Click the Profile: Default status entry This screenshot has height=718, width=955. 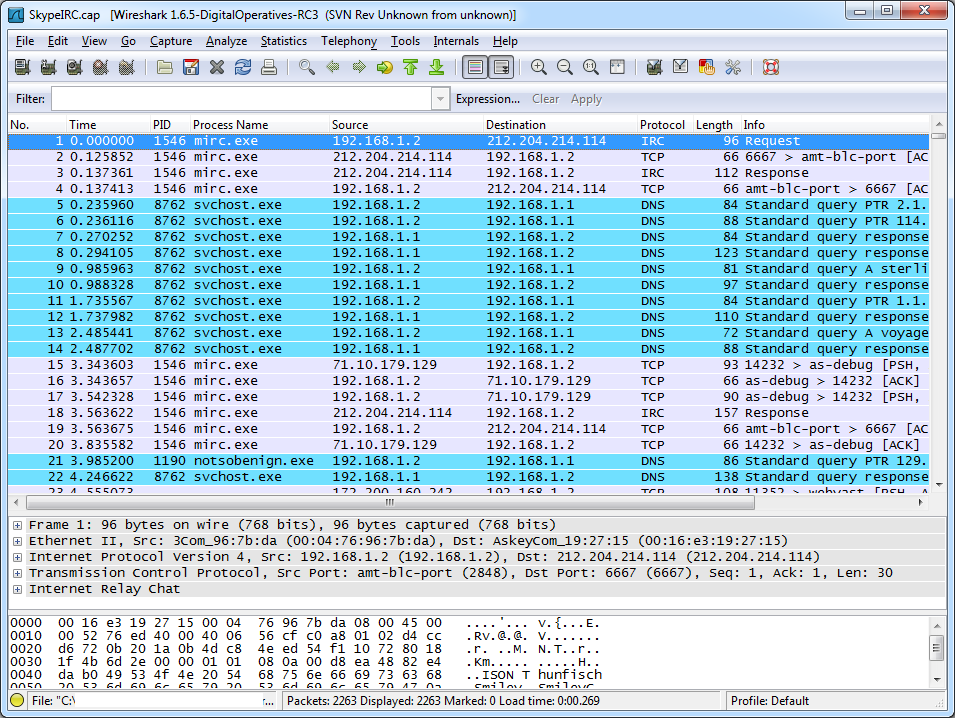click(770, 700)
